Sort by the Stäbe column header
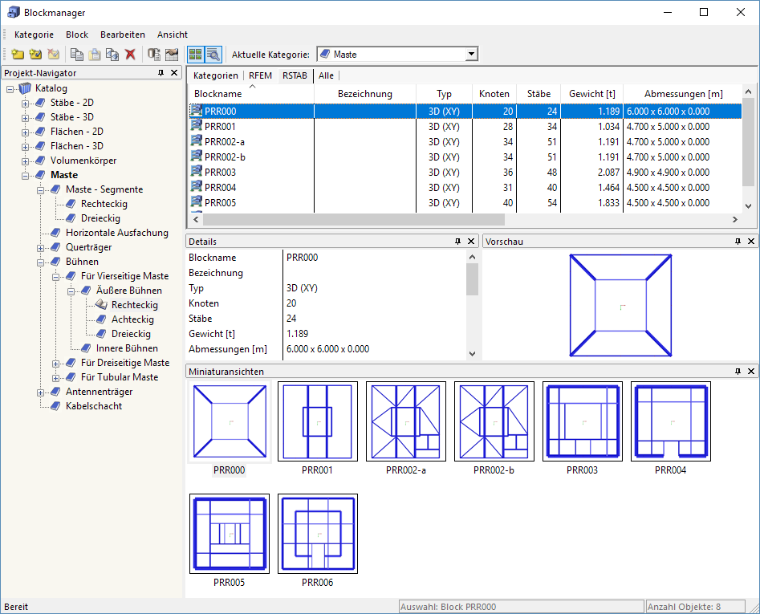The width and height of the screenshot is (760, 614). tap(538, 94)
